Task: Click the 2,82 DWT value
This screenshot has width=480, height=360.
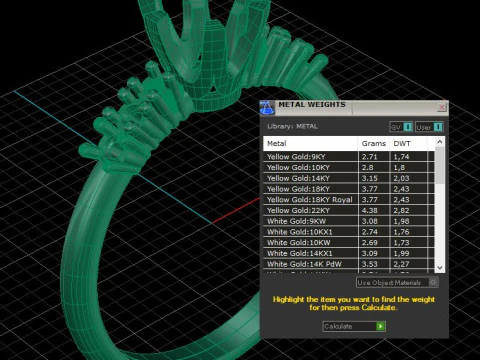Action: (x=401, y=210)
